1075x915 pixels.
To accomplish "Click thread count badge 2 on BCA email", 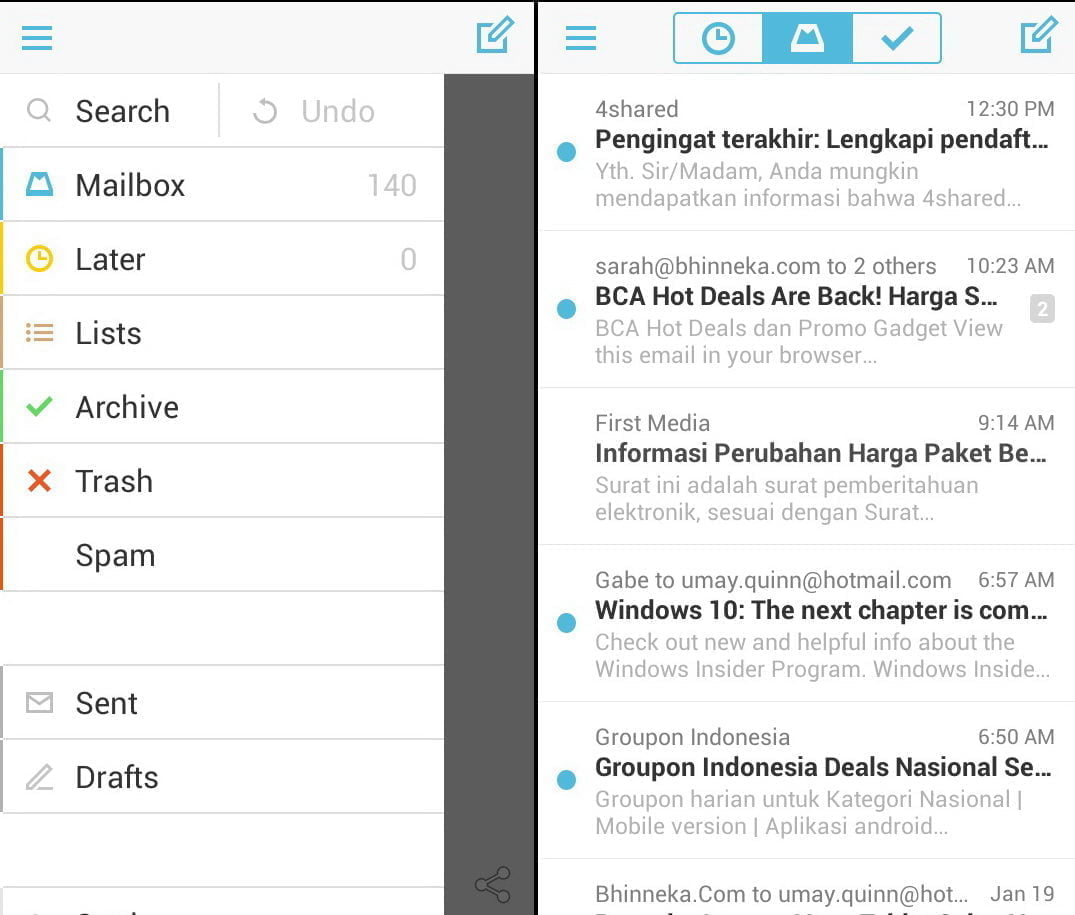I will pyautogui.click(x=1042, y=309).
